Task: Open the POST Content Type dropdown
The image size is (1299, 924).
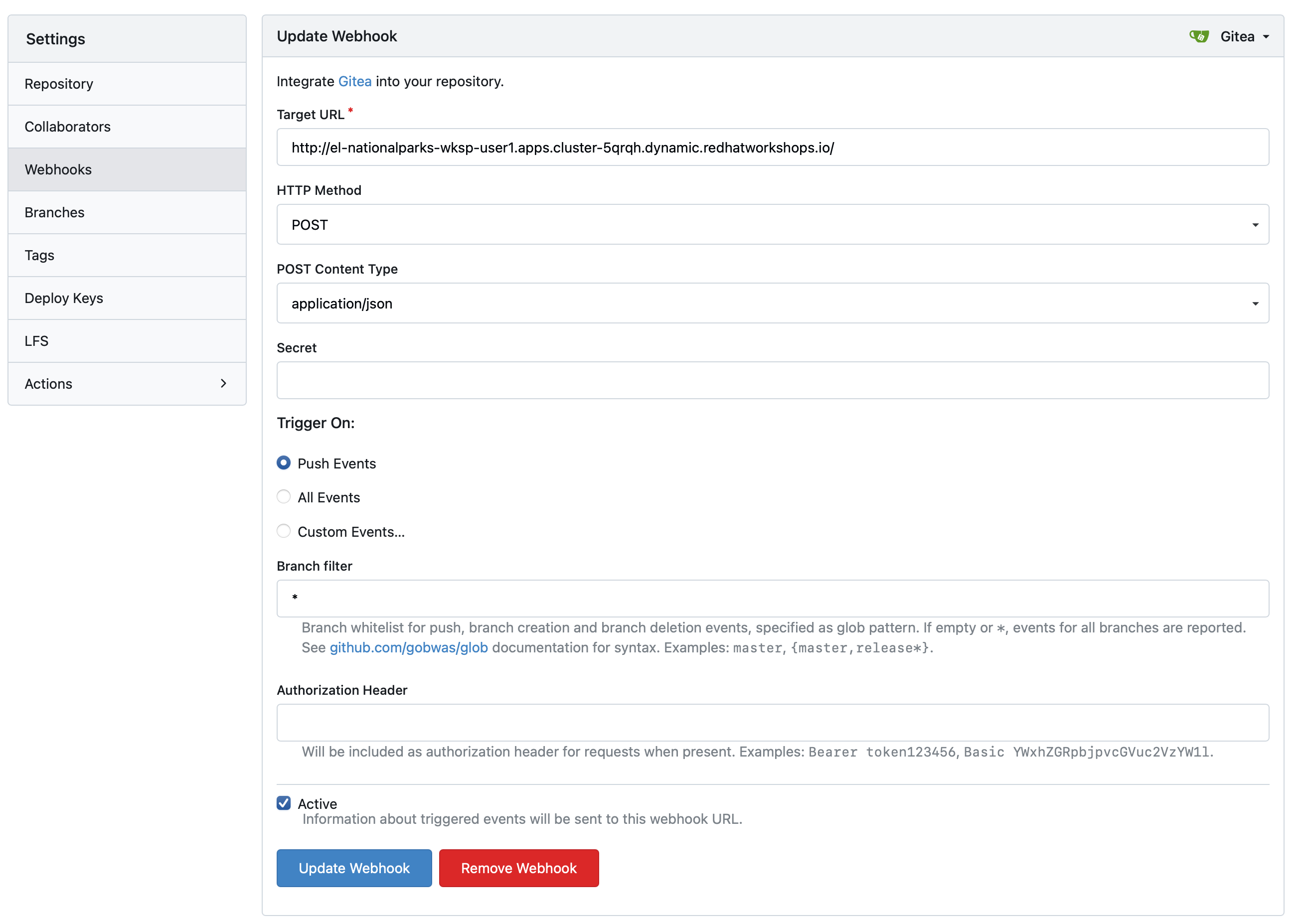Action: (x=772, y=303)
